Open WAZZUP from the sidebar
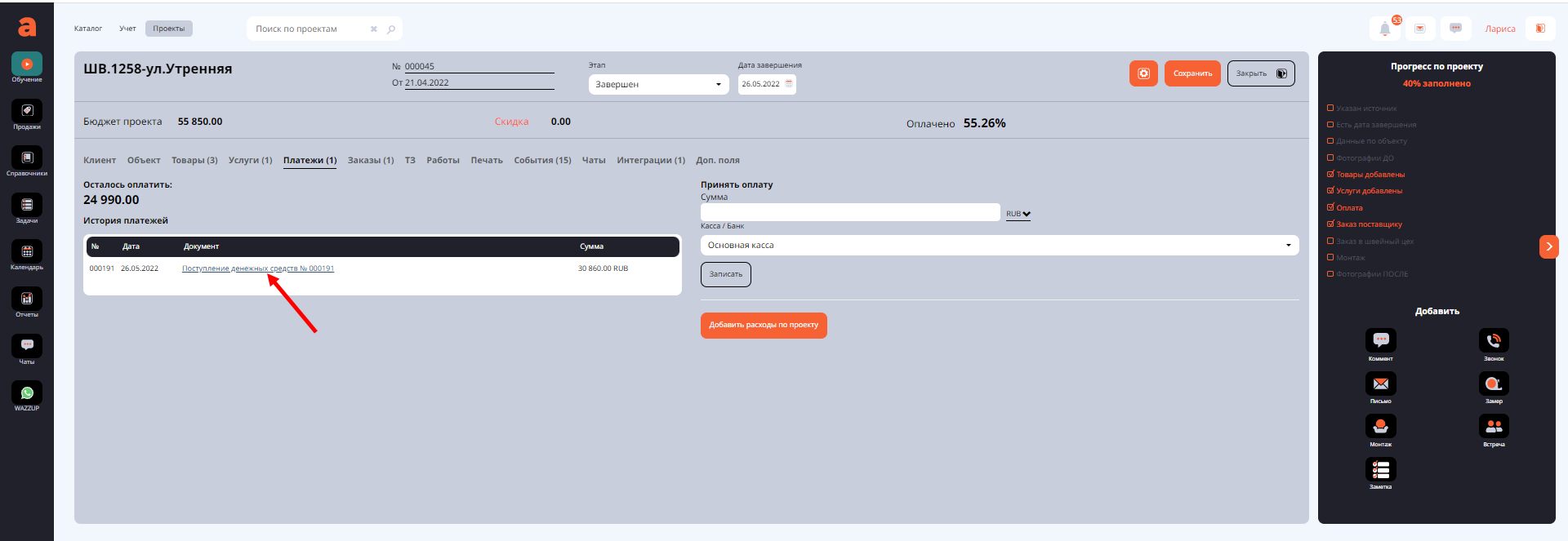Screen dimensions: 1568x541 point(27,393)
